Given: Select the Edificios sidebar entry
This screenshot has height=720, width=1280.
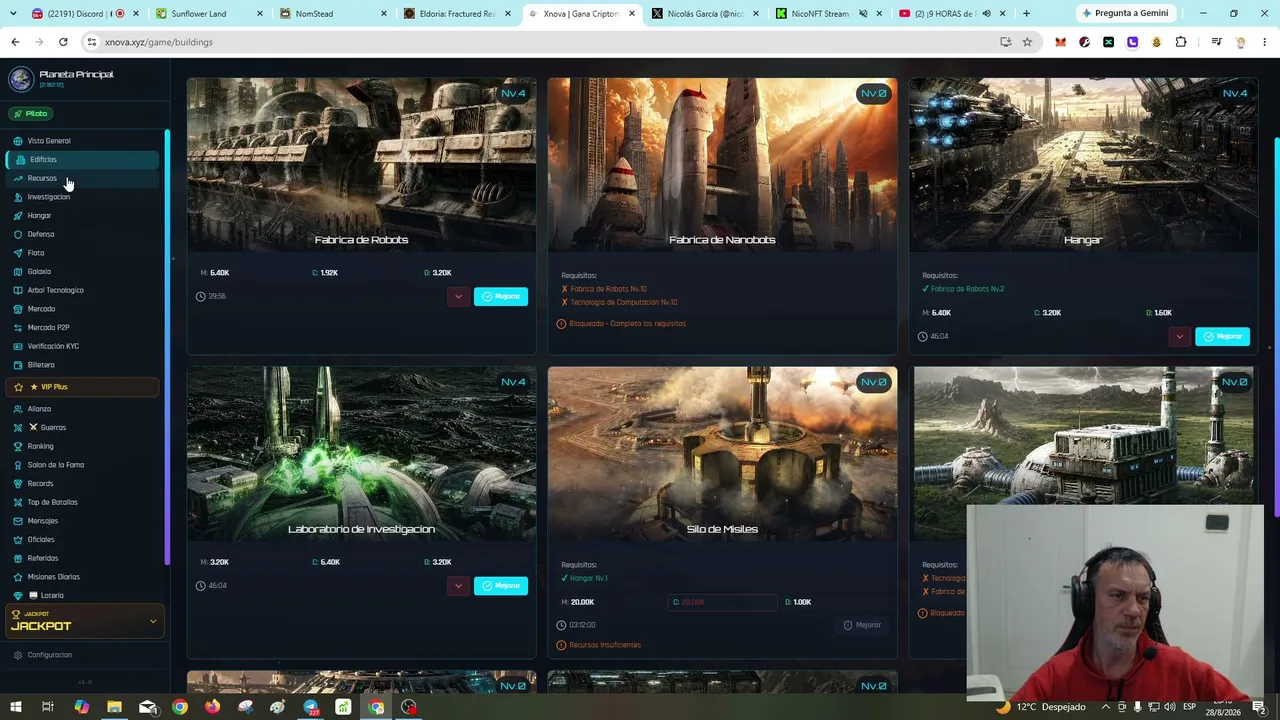Looking at the screenshot, I should click(82, 160).
